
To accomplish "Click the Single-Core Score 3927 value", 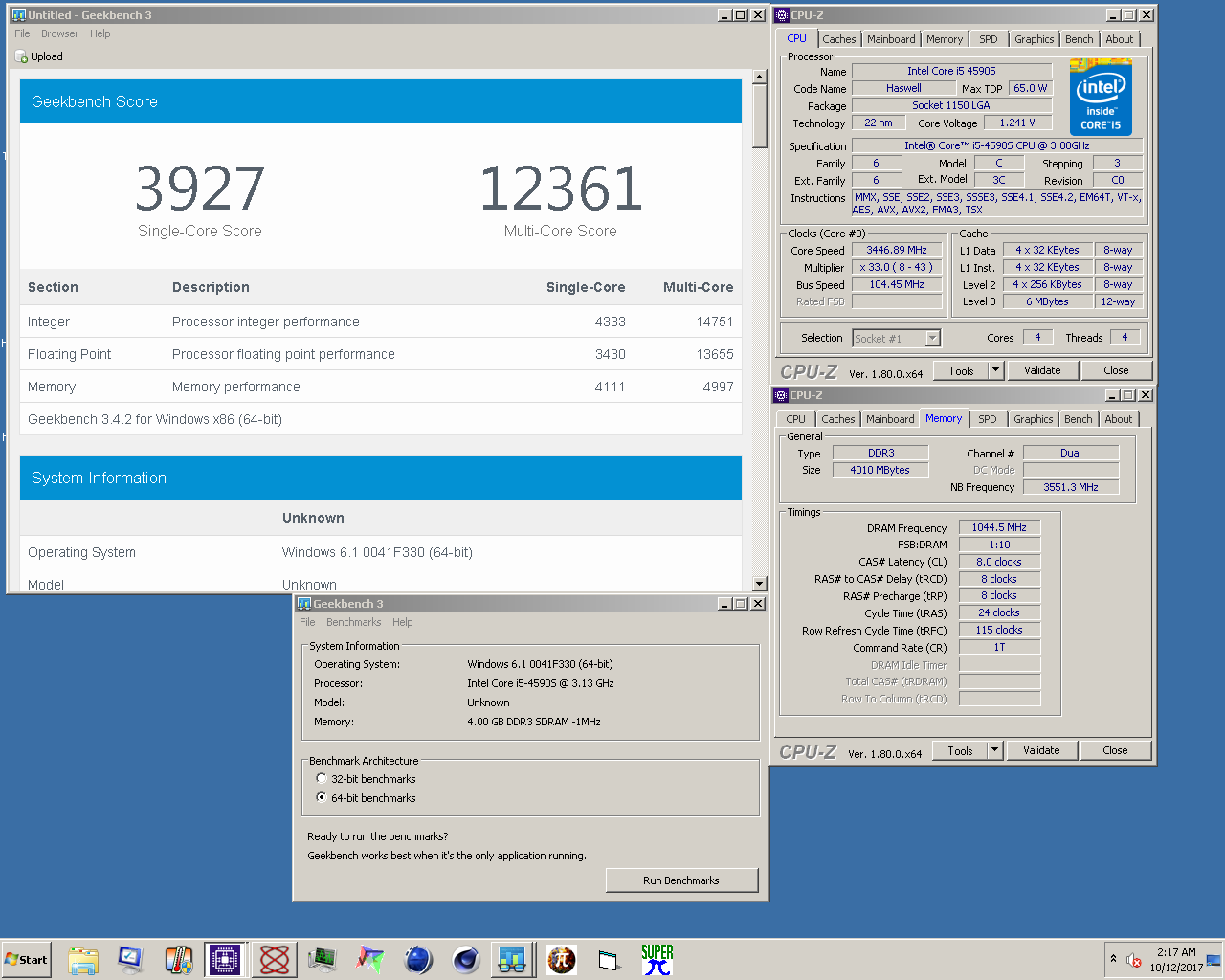I will click(200, 189).
